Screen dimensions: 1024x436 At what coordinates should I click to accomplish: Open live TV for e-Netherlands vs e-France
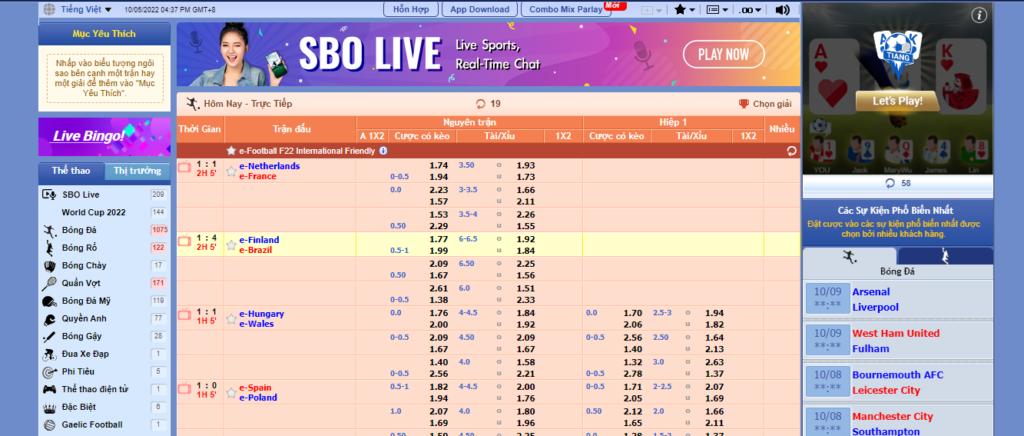click(x=184, y=168)
